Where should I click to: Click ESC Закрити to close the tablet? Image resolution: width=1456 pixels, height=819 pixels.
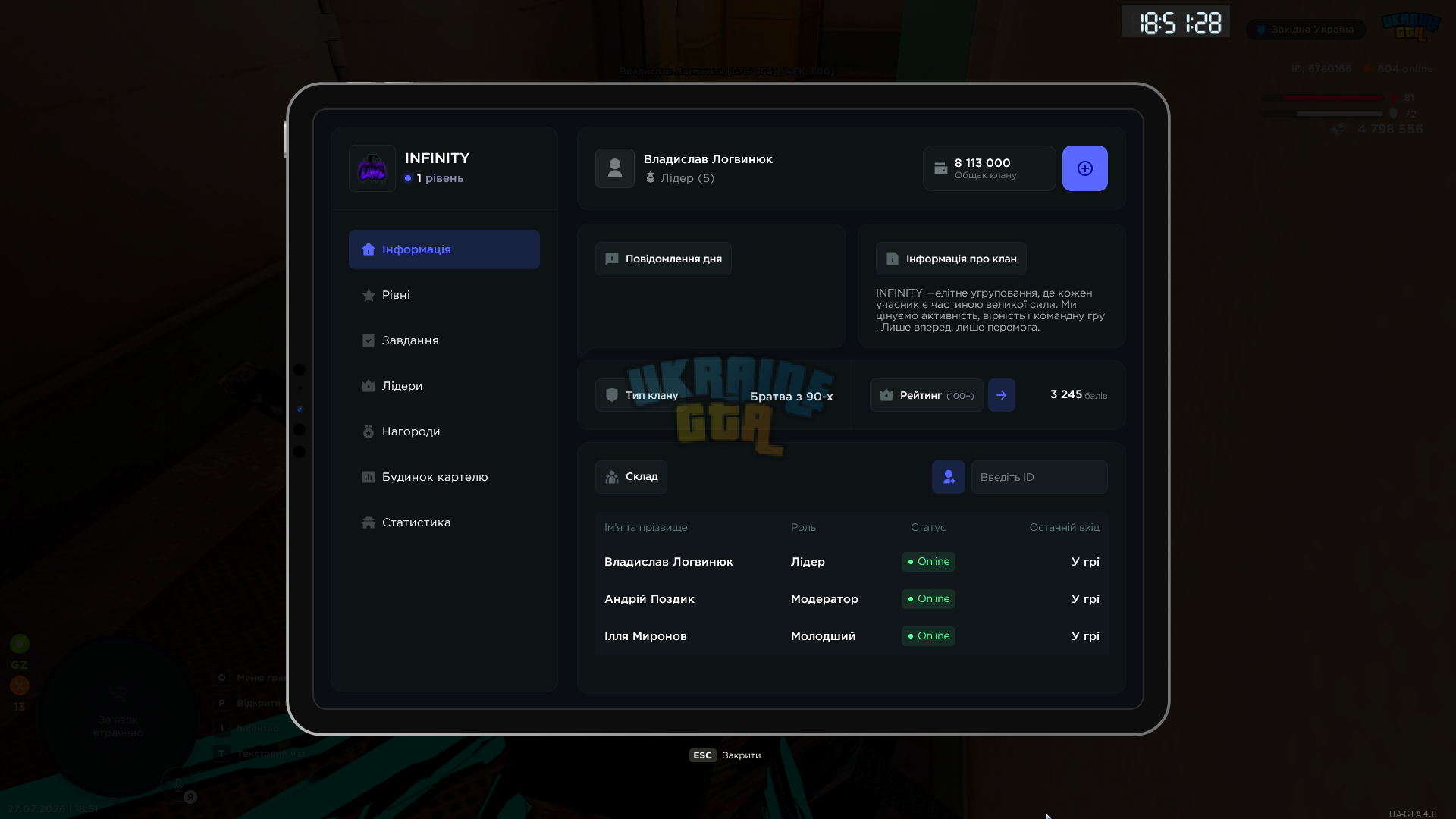coord(725,755)
